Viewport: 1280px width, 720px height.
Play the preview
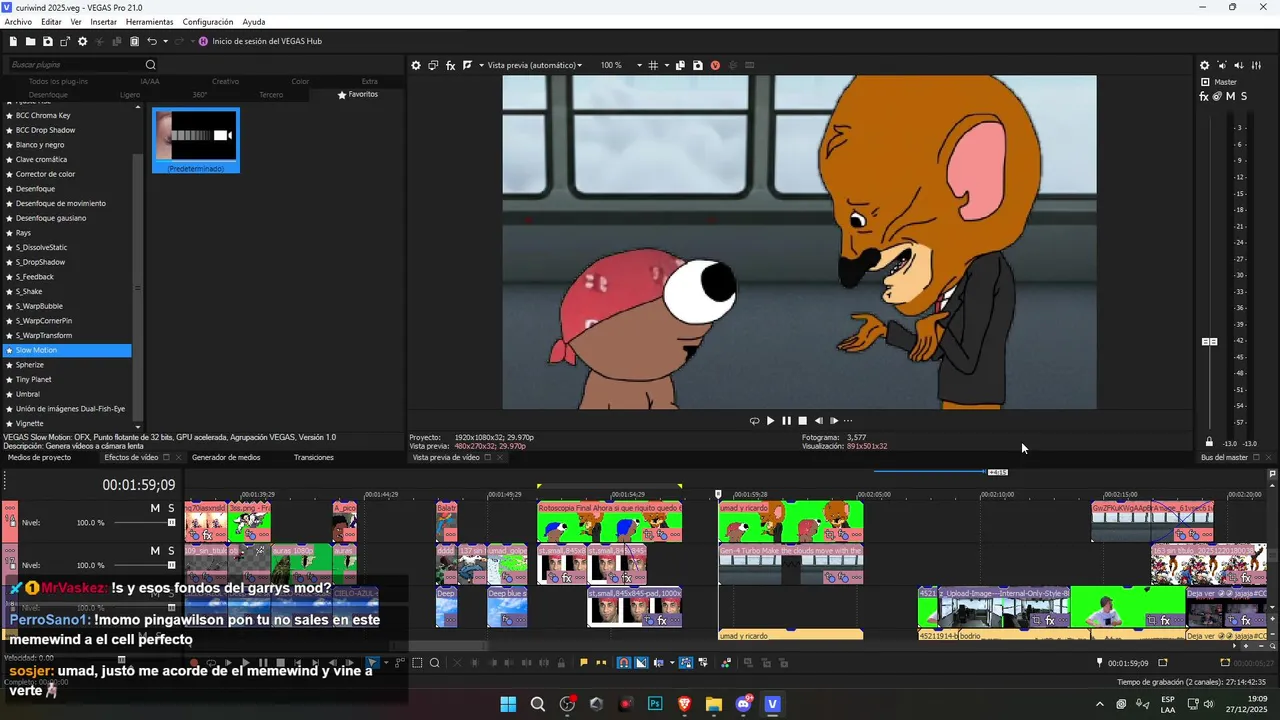[x=770, y=421]
